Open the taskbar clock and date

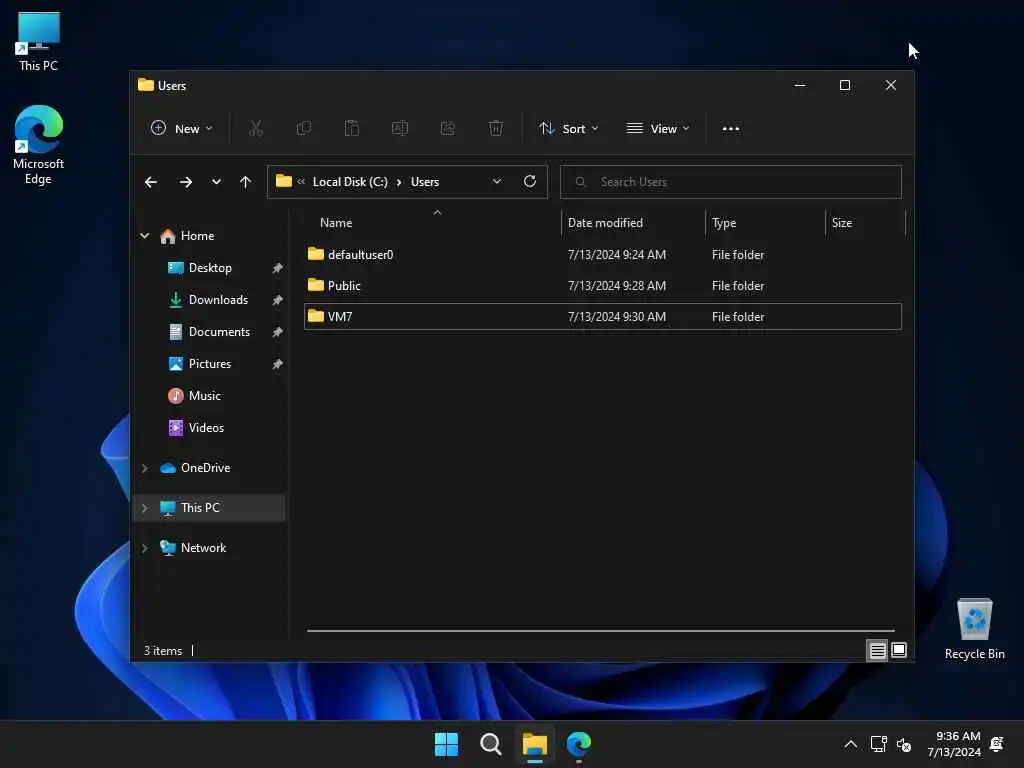click(953, 744)
